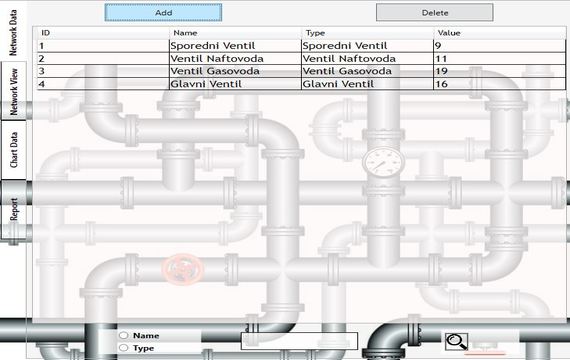This screenshot has height=360, width=570.
Task: Click the Glavni Ventil type cell
Action: click(368, 84)
